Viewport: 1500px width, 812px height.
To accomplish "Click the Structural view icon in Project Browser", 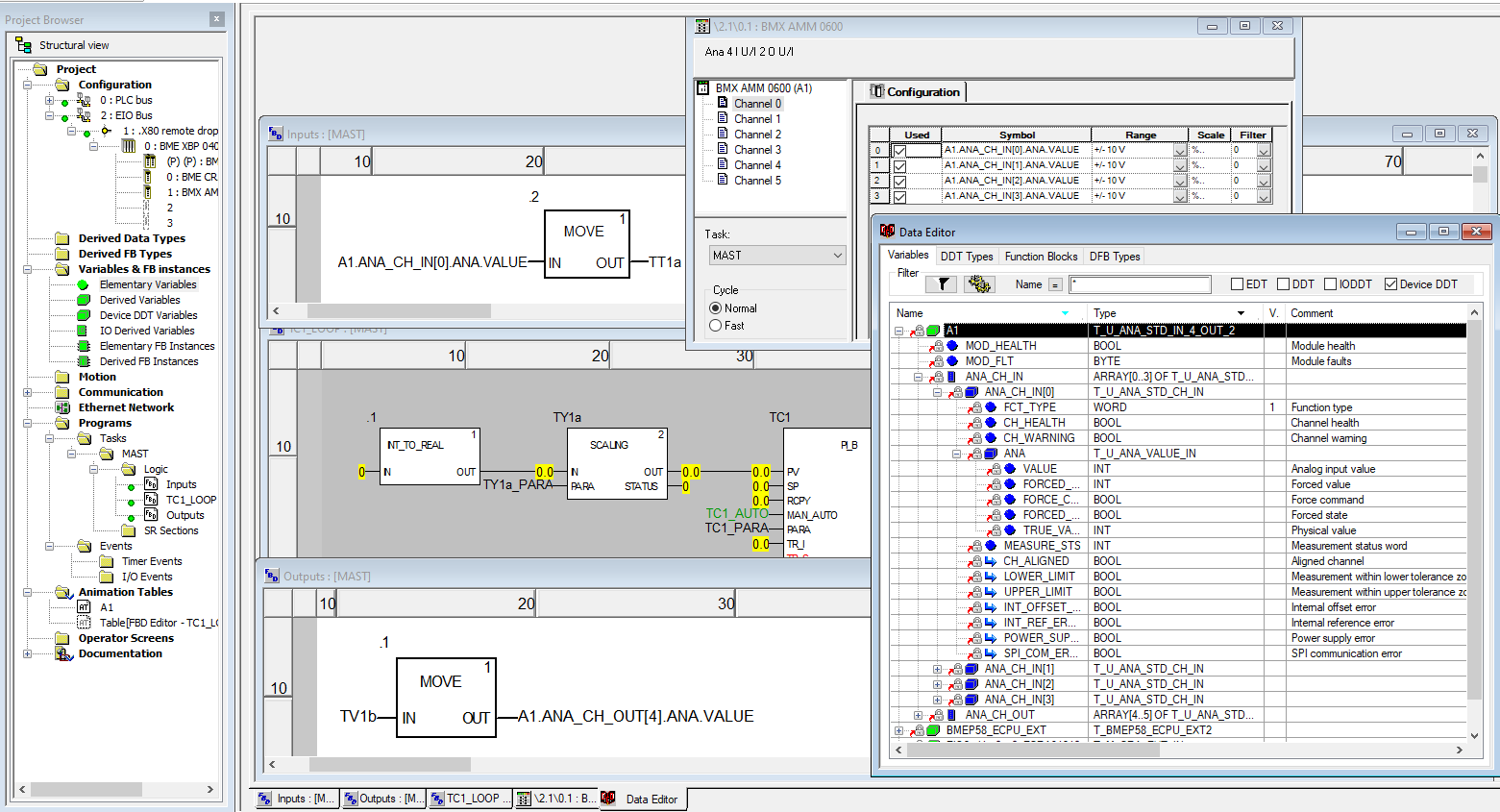I will [24, 45].
